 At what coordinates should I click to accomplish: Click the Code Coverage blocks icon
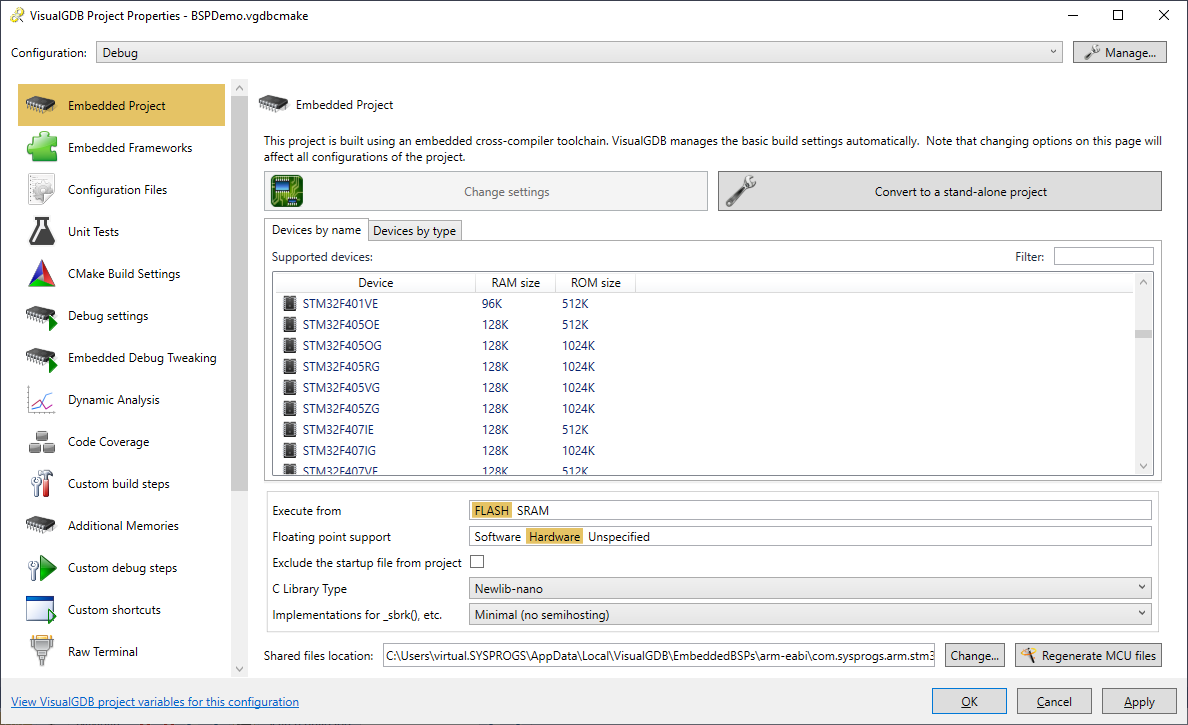pos(42,442)
